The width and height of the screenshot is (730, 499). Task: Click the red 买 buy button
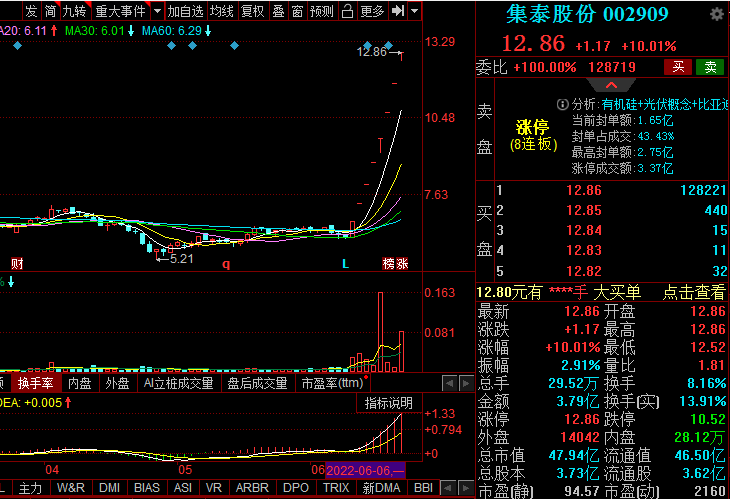[x=678, y=67]
